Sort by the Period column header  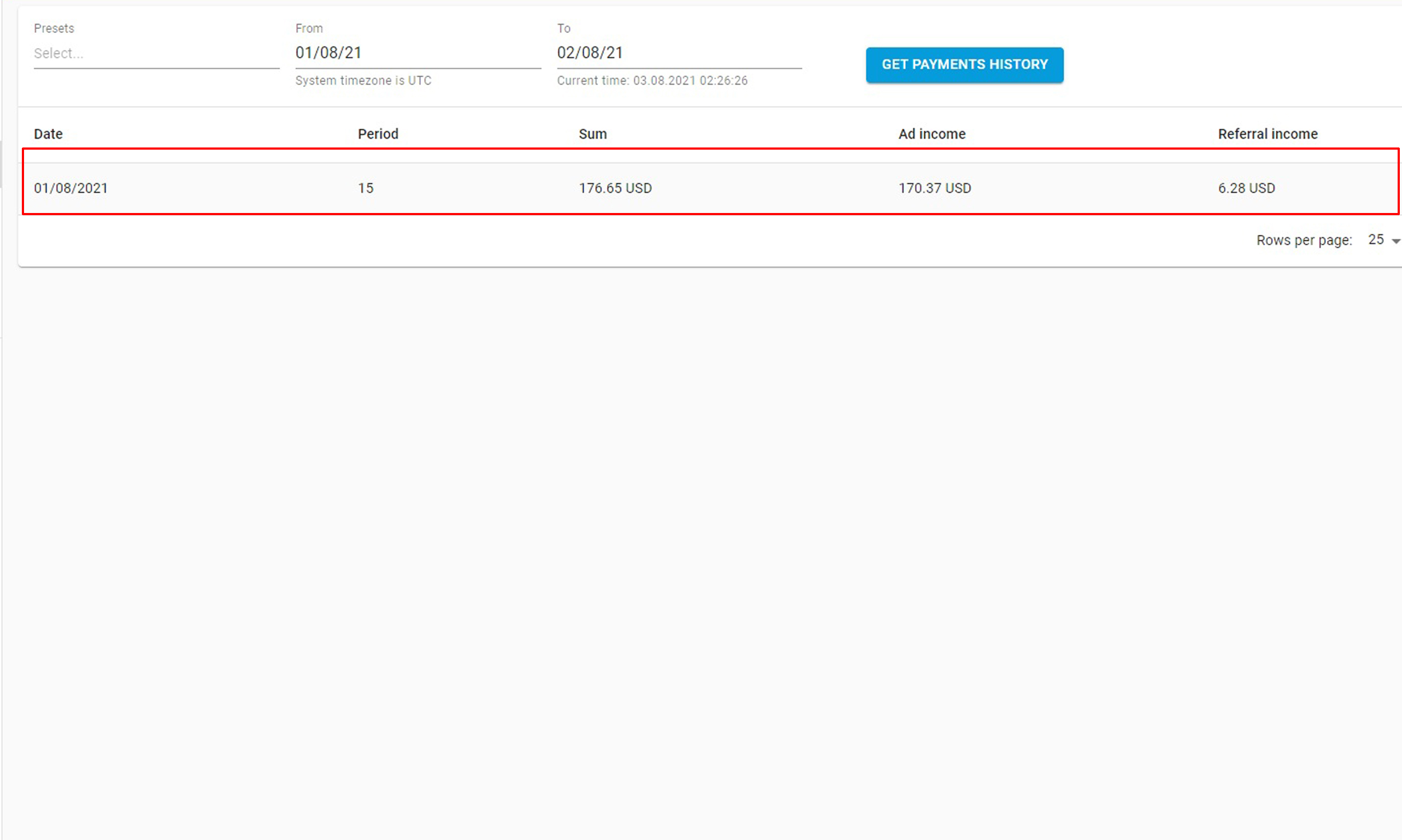[378, 134]
